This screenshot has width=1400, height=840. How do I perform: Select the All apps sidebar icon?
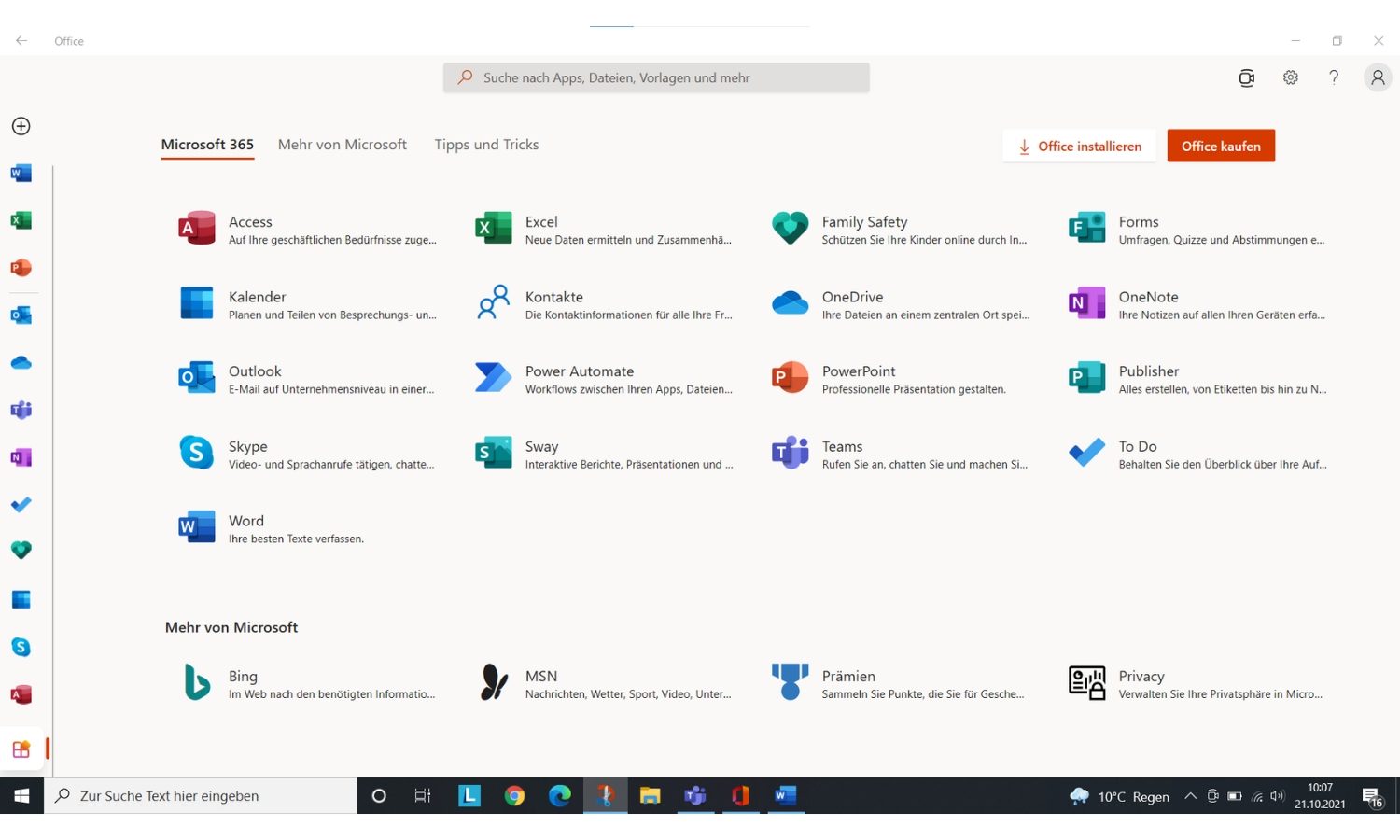pos(21,749)
